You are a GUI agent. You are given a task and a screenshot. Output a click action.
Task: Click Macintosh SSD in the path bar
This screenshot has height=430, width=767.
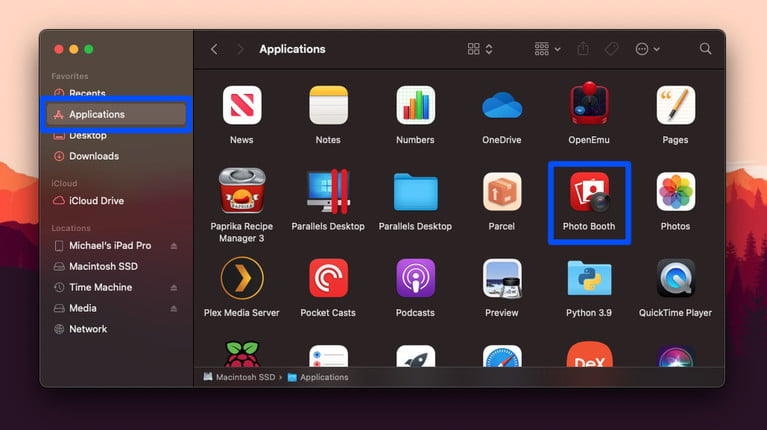point(239,377)
